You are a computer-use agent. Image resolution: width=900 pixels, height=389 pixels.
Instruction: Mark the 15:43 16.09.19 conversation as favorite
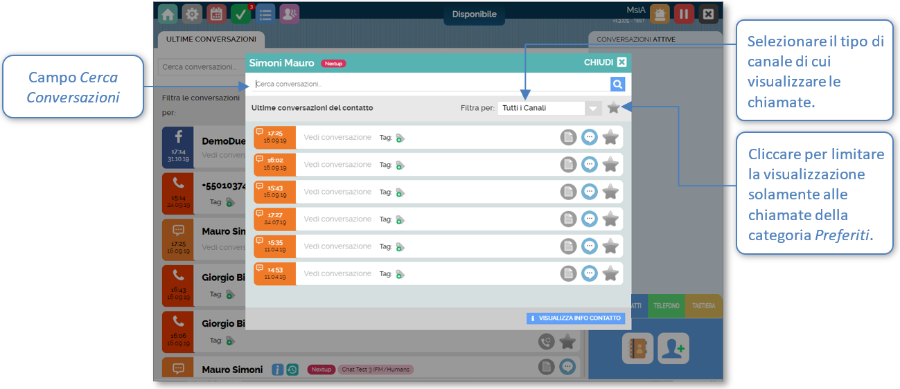tap(611, 192)
